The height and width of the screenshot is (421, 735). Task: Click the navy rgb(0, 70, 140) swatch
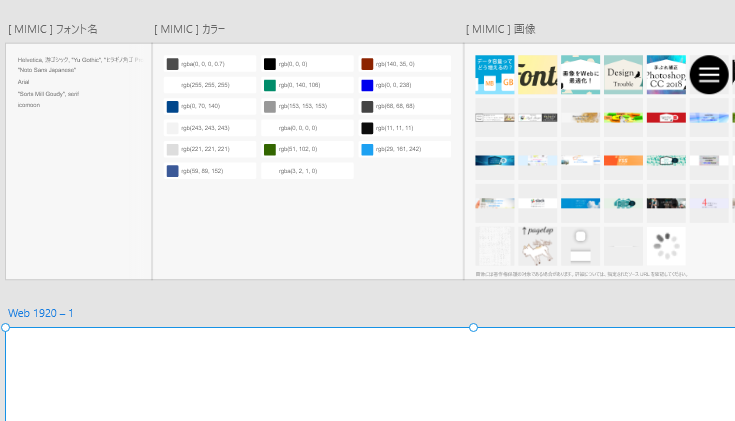tap(172, 106)
